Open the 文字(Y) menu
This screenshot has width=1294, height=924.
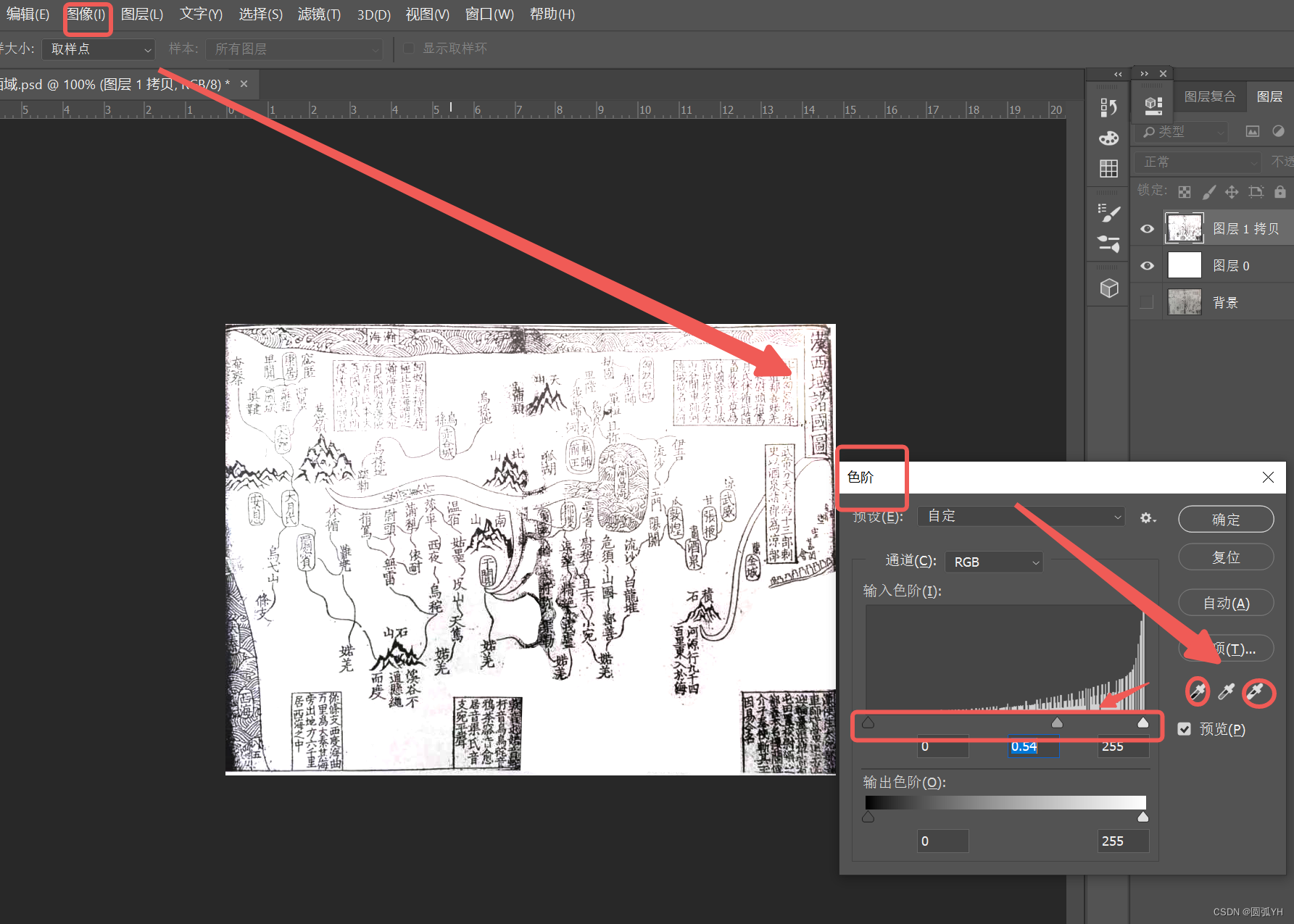201,14
